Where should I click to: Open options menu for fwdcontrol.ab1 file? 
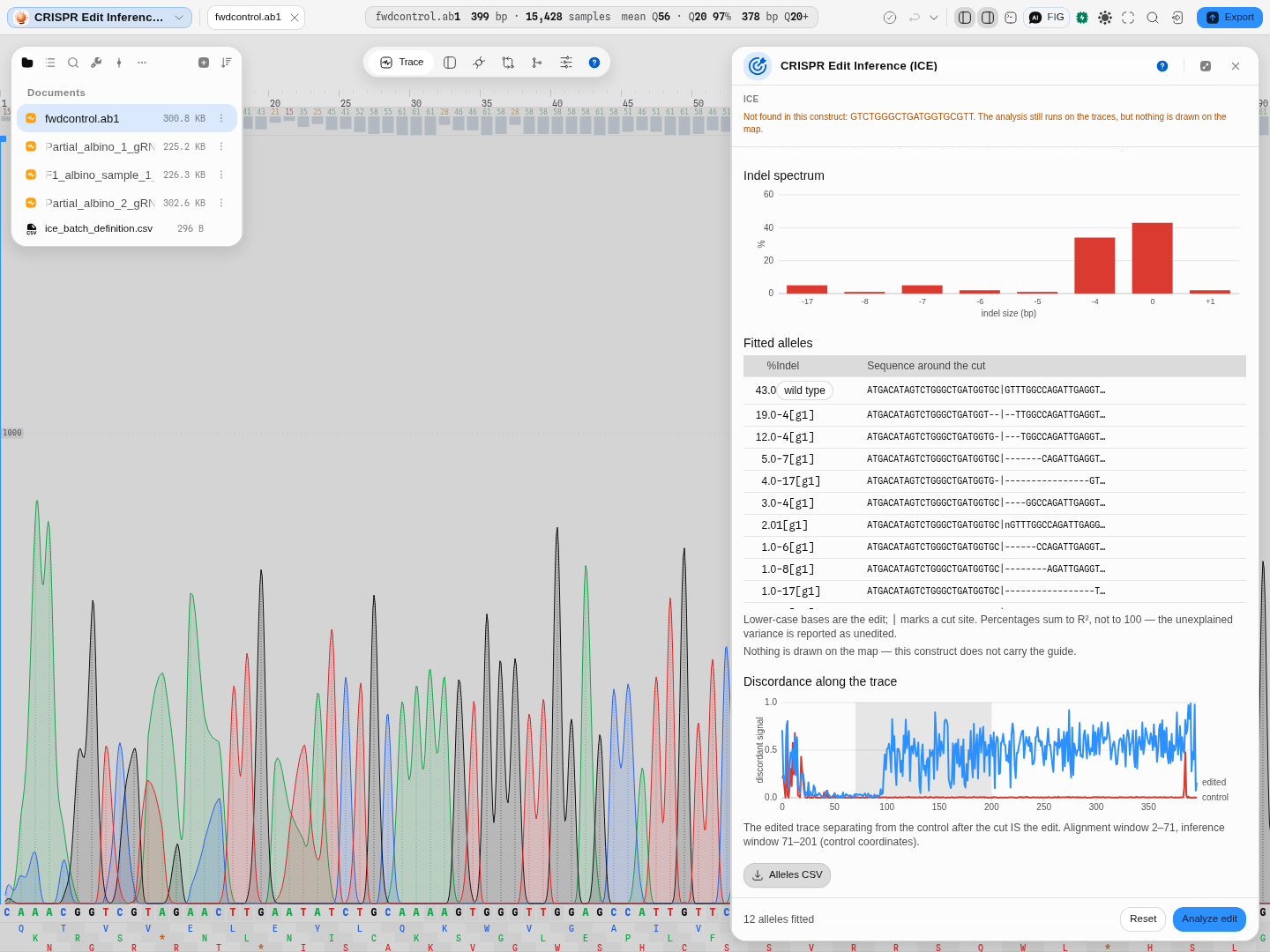[x=221, y=118]
